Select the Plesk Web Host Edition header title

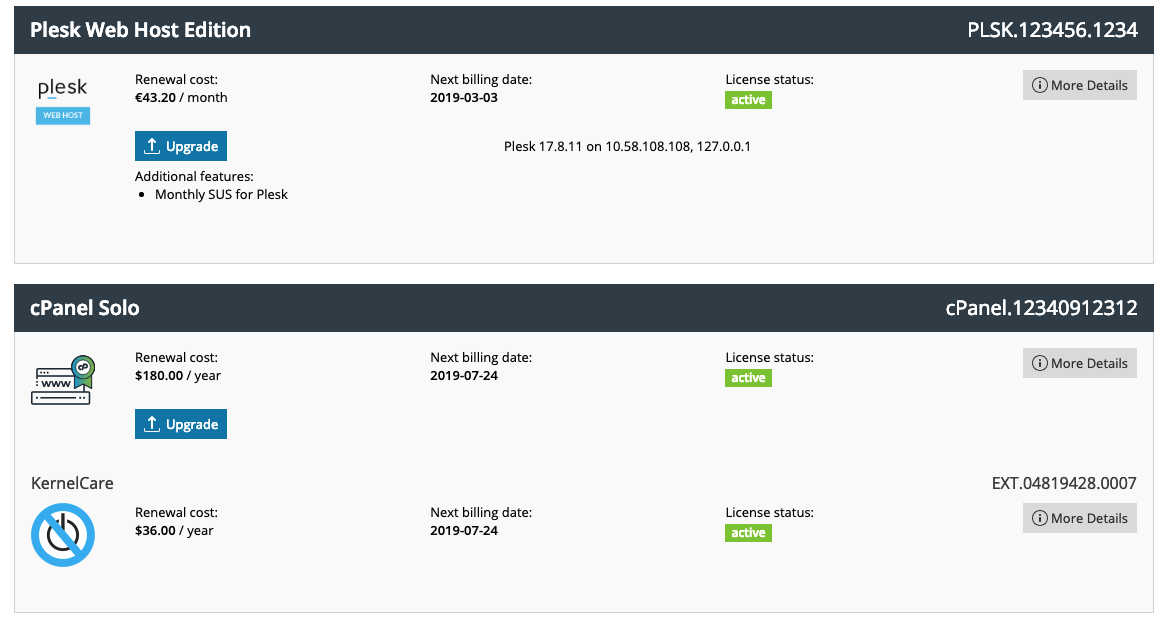[140, 30]
